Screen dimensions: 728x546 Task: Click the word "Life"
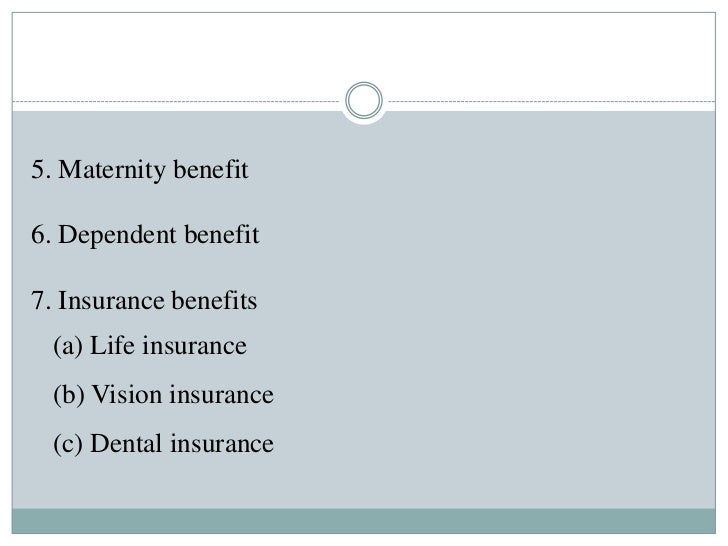pyautogui.click(x=112, y=346)
